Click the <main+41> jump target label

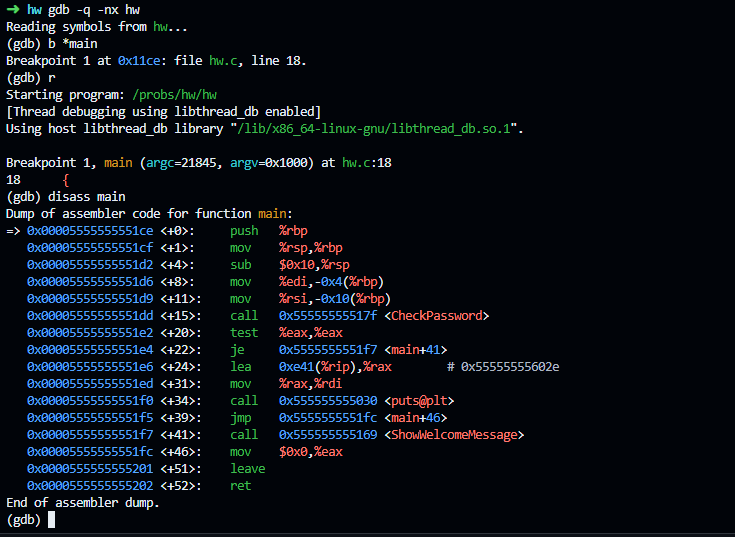coord(416,350)
